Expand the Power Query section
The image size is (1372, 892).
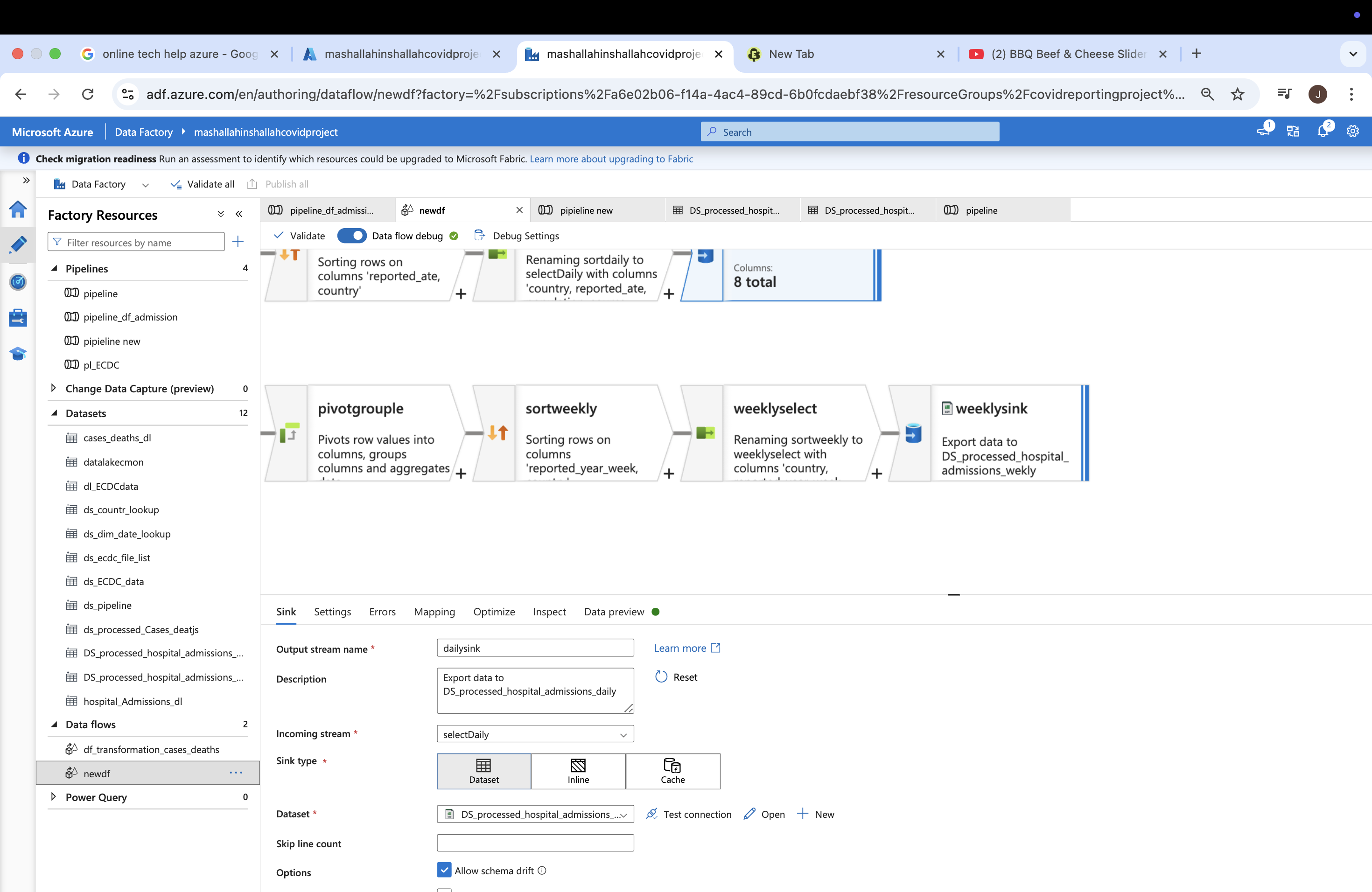click(x=54, y=797)
